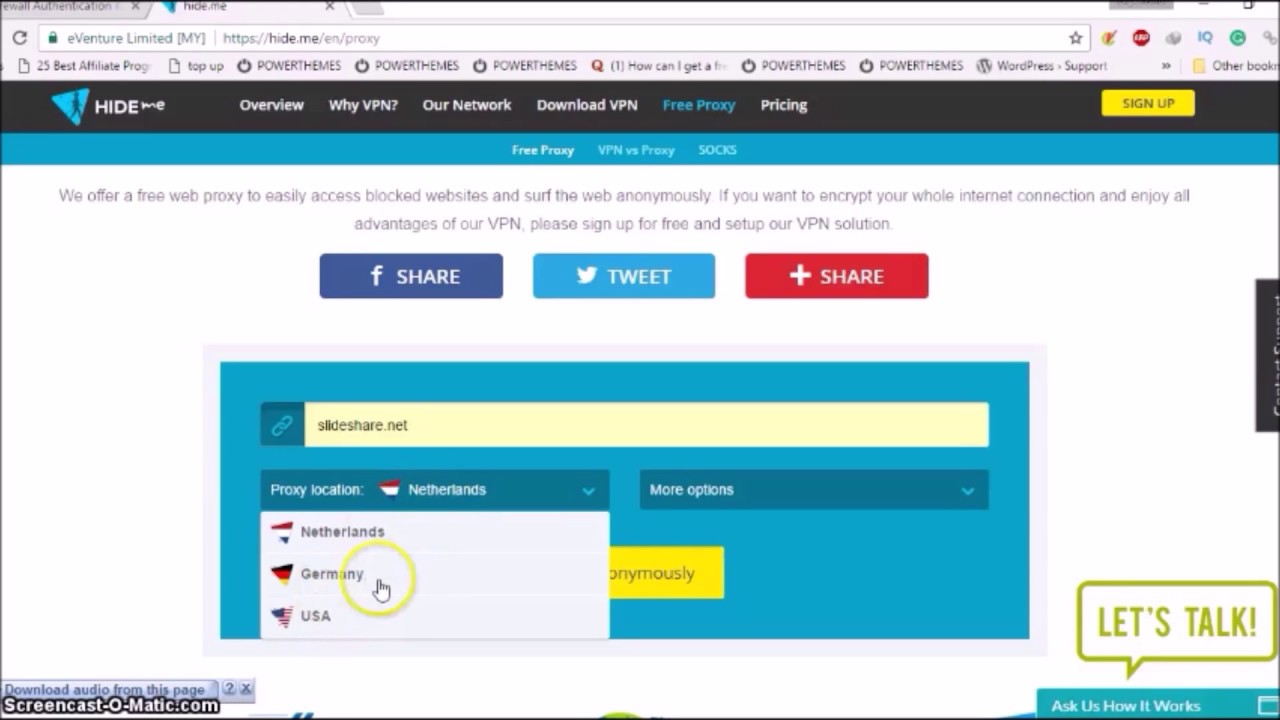Click Download audio from this page link
The image size is (1280, 720).
point(104,689)
